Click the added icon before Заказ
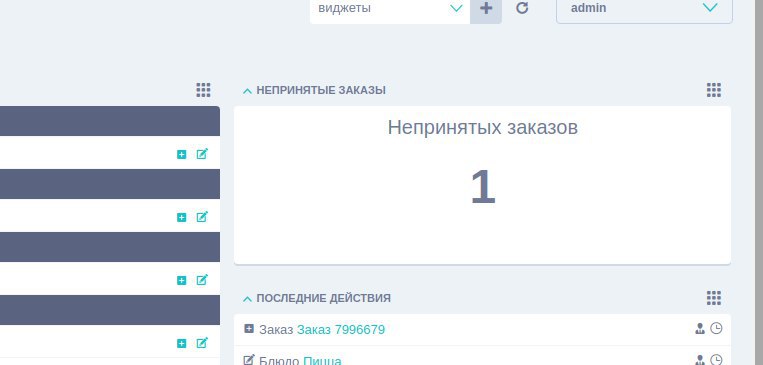 coord(249,329)
